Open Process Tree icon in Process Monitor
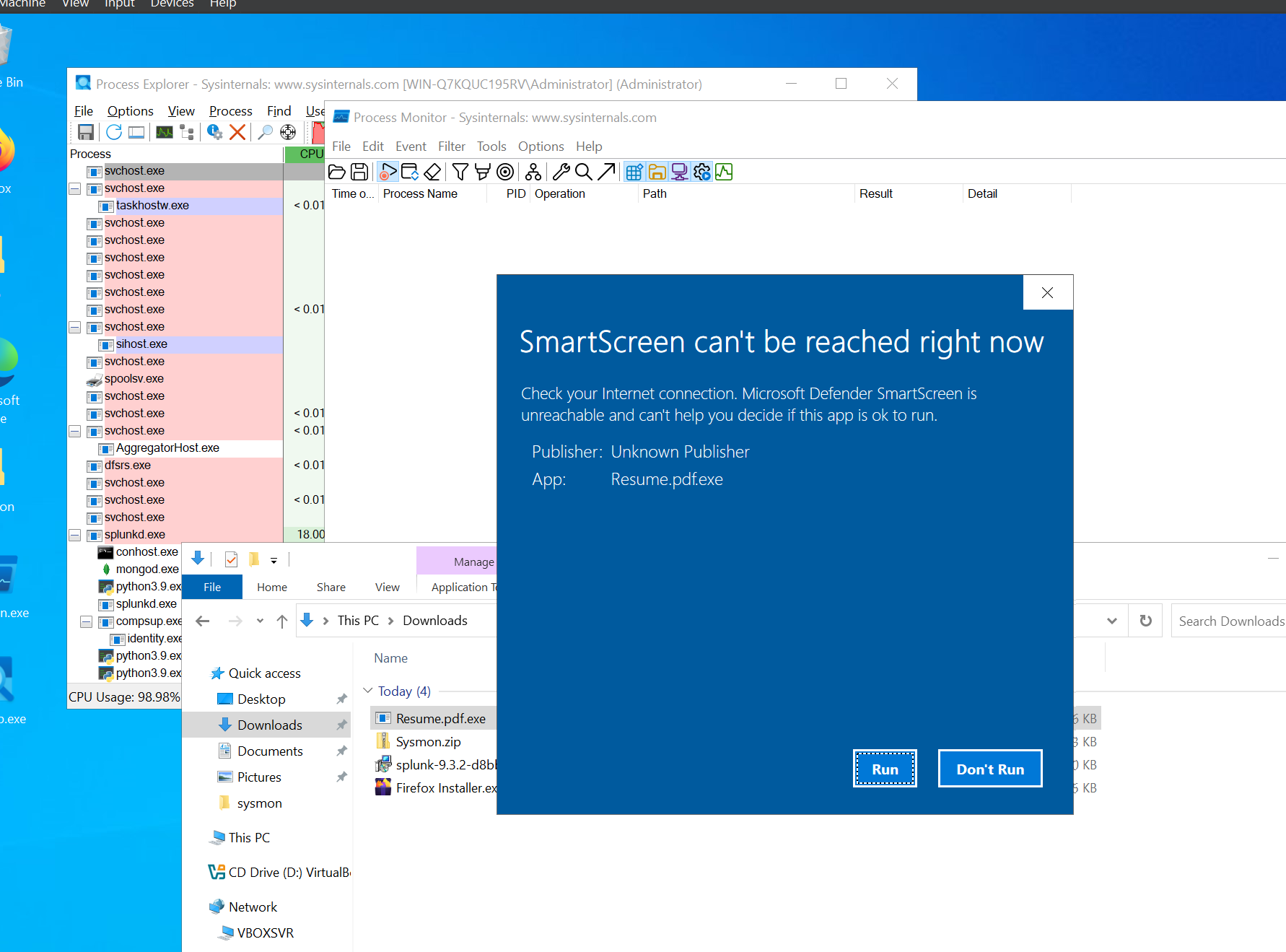This screenshot has height=952, width=1286. pos(533,172)
